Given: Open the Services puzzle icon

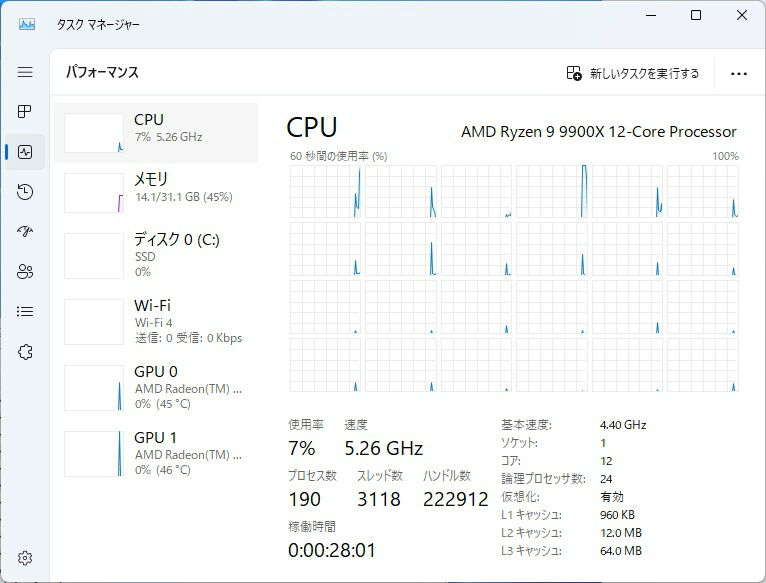Looking at the screenshot, I should pyautogui.click(x=25, y=352).
